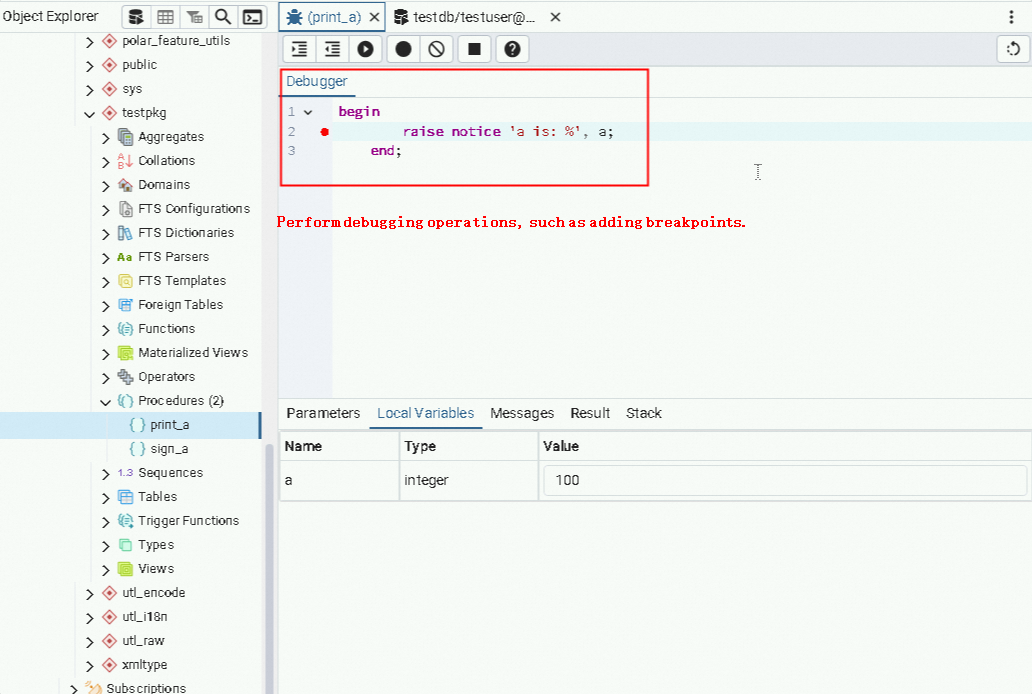Click Continue/Start debugger button

(365, 49)
